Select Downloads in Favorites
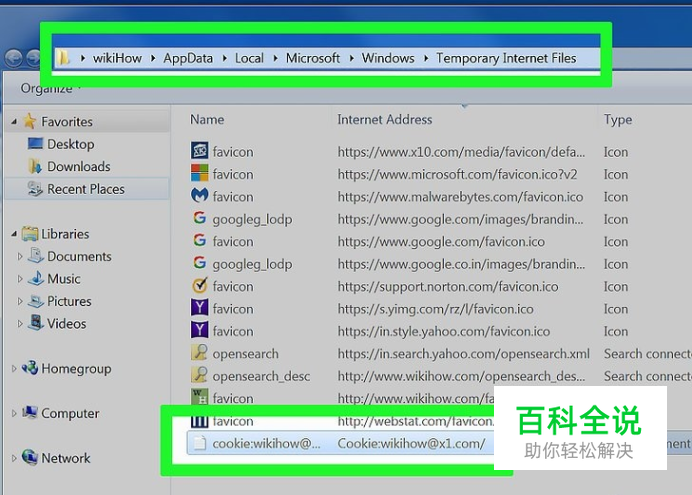692x495 pixels. 79,167
